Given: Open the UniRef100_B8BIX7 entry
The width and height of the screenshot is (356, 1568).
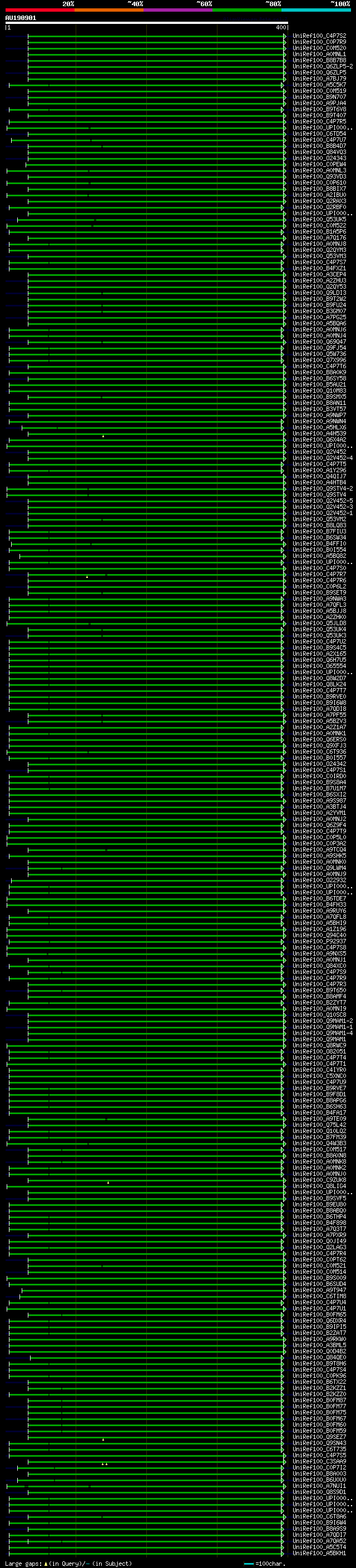Looking at the screenshot, I should point(319,189).
